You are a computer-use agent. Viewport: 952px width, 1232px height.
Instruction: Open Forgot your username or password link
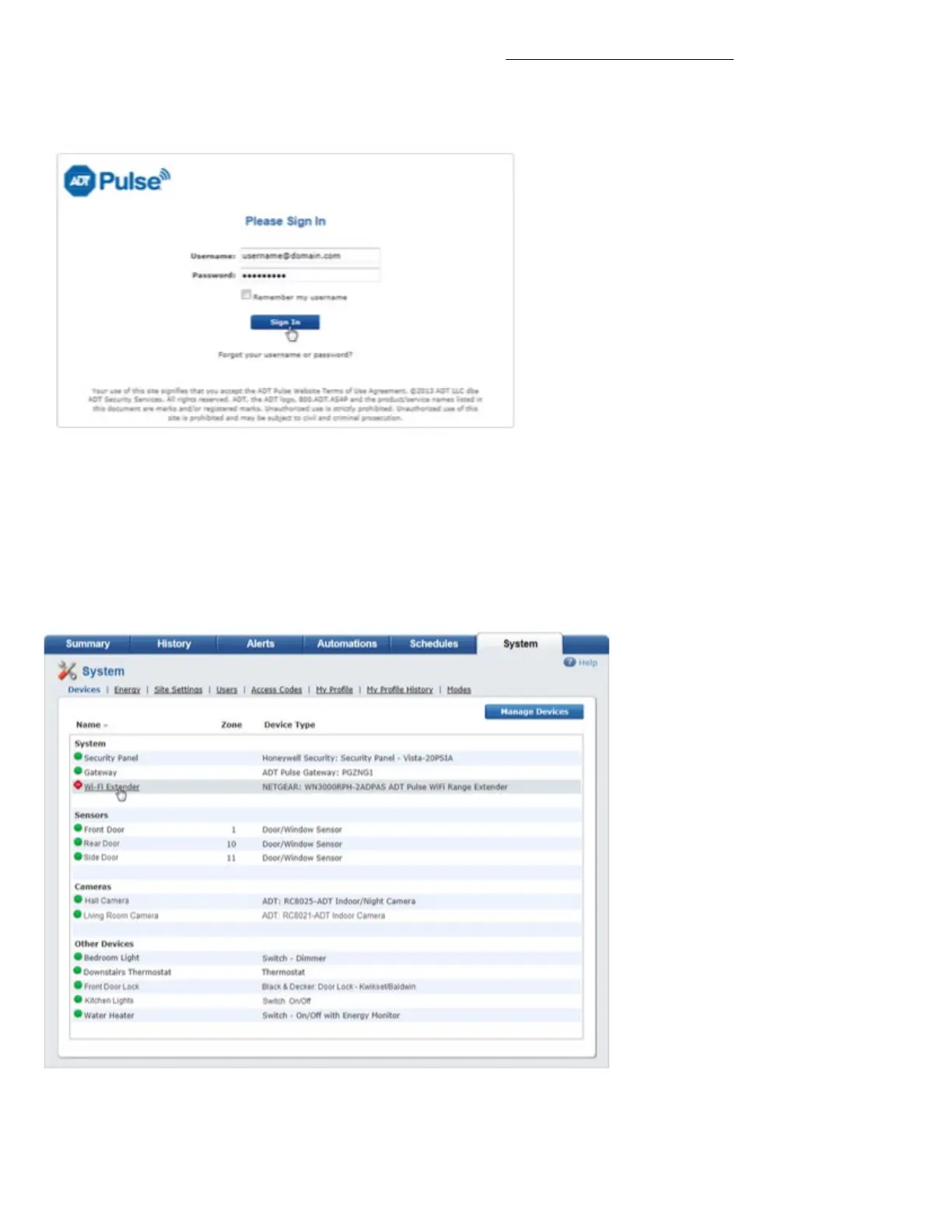point(285,355)
